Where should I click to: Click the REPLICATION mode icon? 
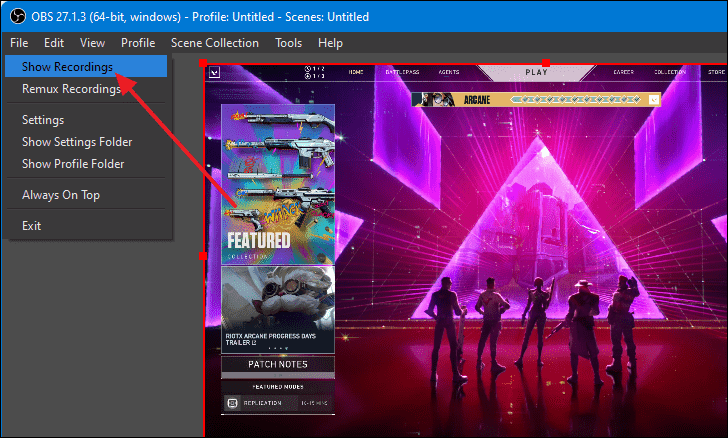click(233, 403)
